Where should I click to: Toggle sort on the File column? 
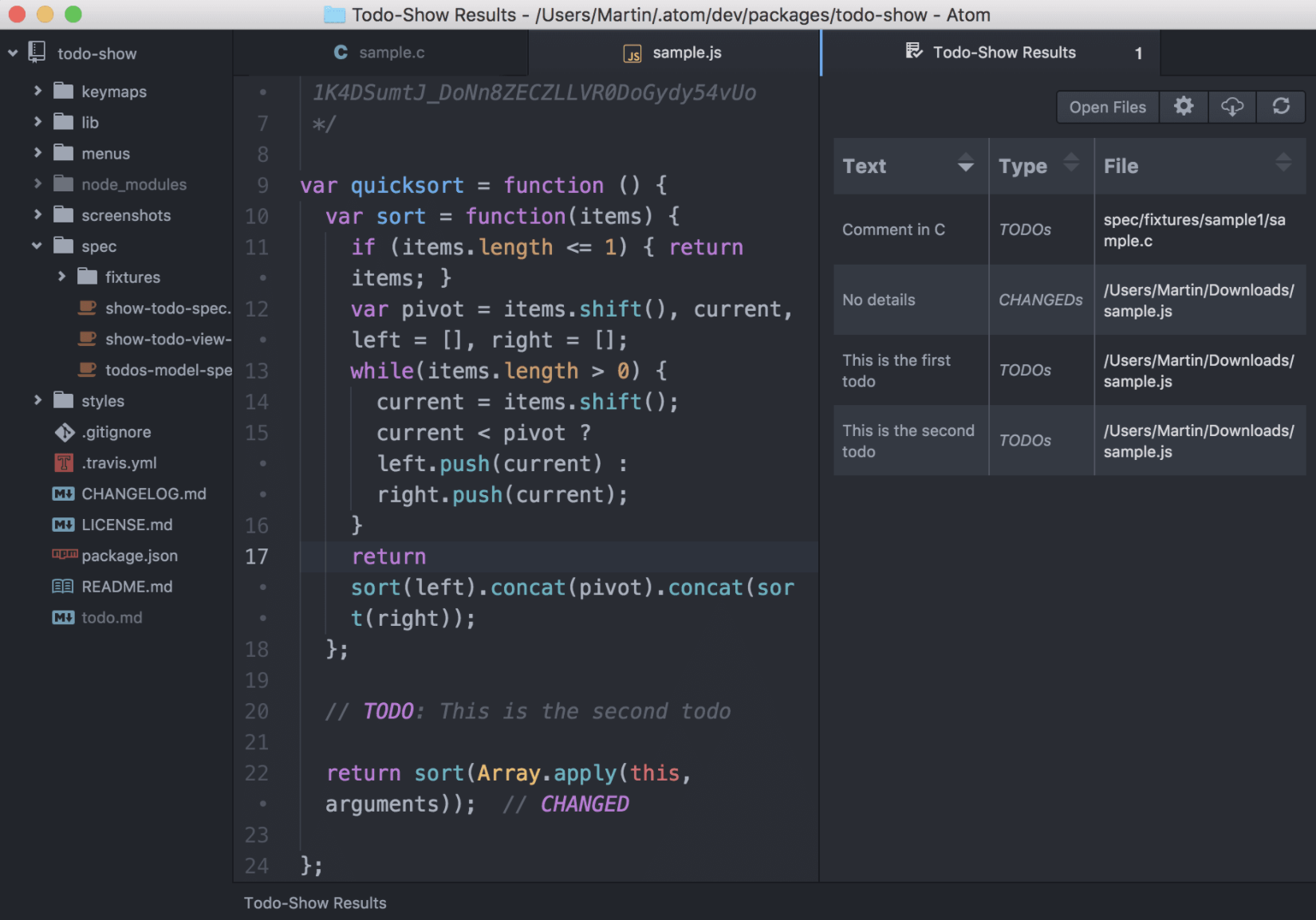point(1283,164)
